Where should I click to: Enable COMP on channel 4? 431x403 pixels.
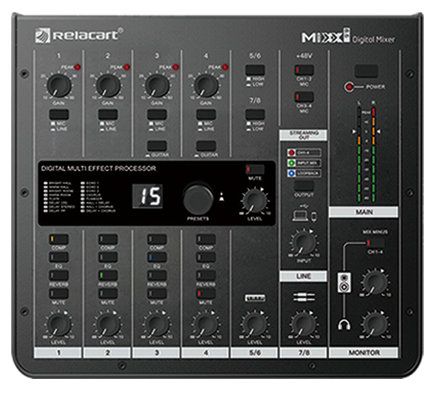tap(206, 239)
